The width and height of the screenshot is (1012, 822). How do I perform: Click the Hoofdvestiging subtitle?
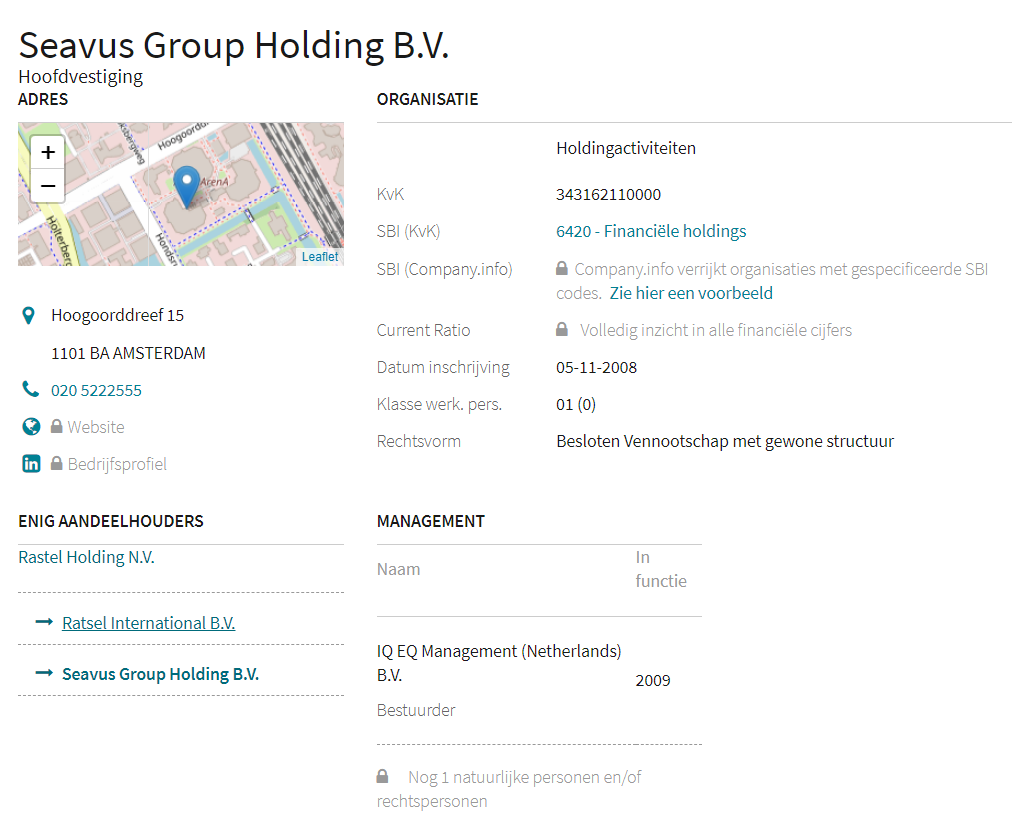(81, 77)
